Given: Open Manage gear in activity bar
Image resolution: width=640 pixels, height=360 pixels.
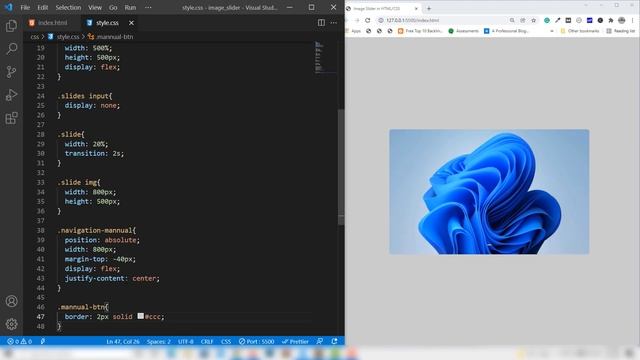Looking at the screenshot, I should [x=11, y=324].
